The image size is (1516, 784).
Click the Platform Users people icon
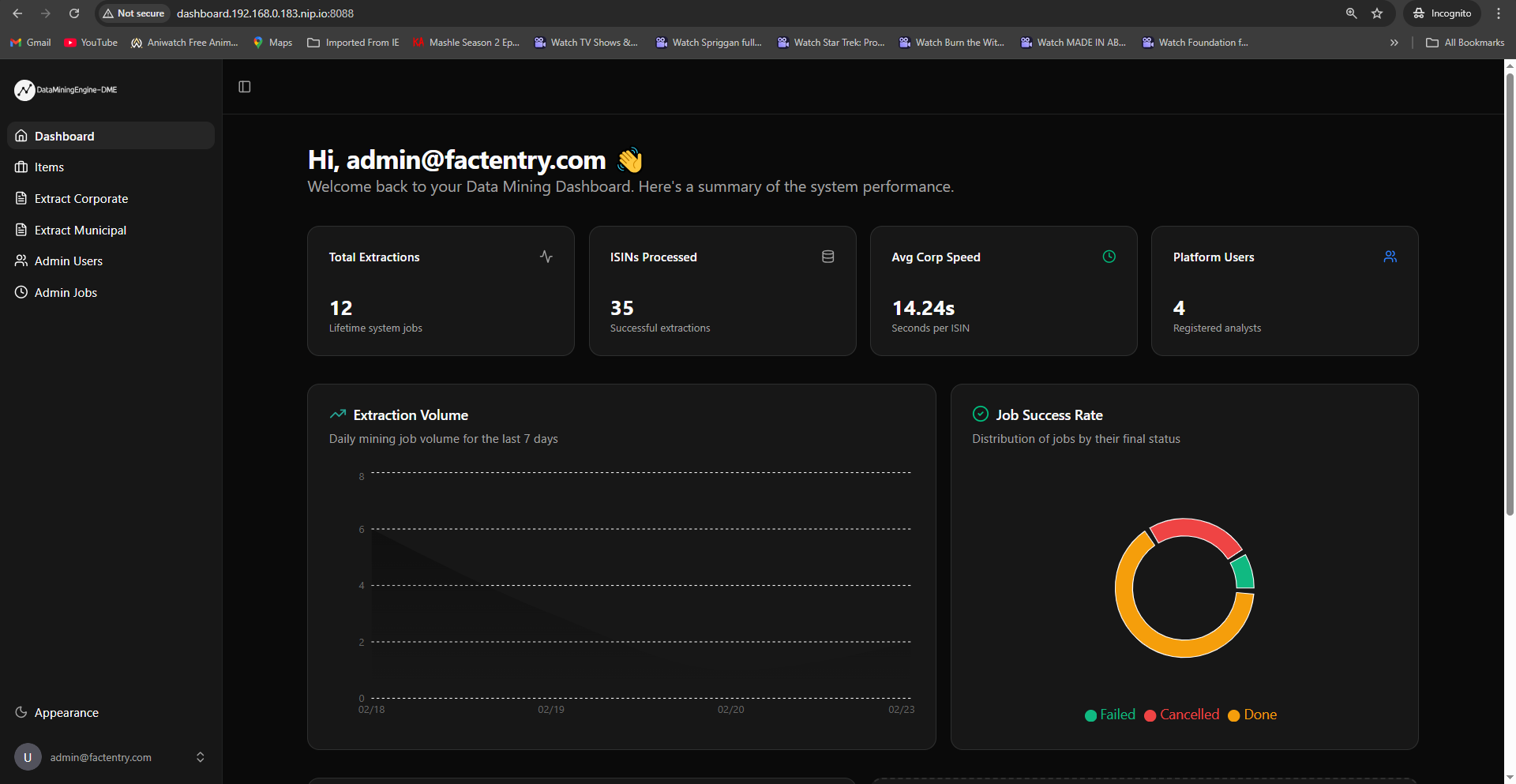pyautogui.click(x=1390, y=257)
